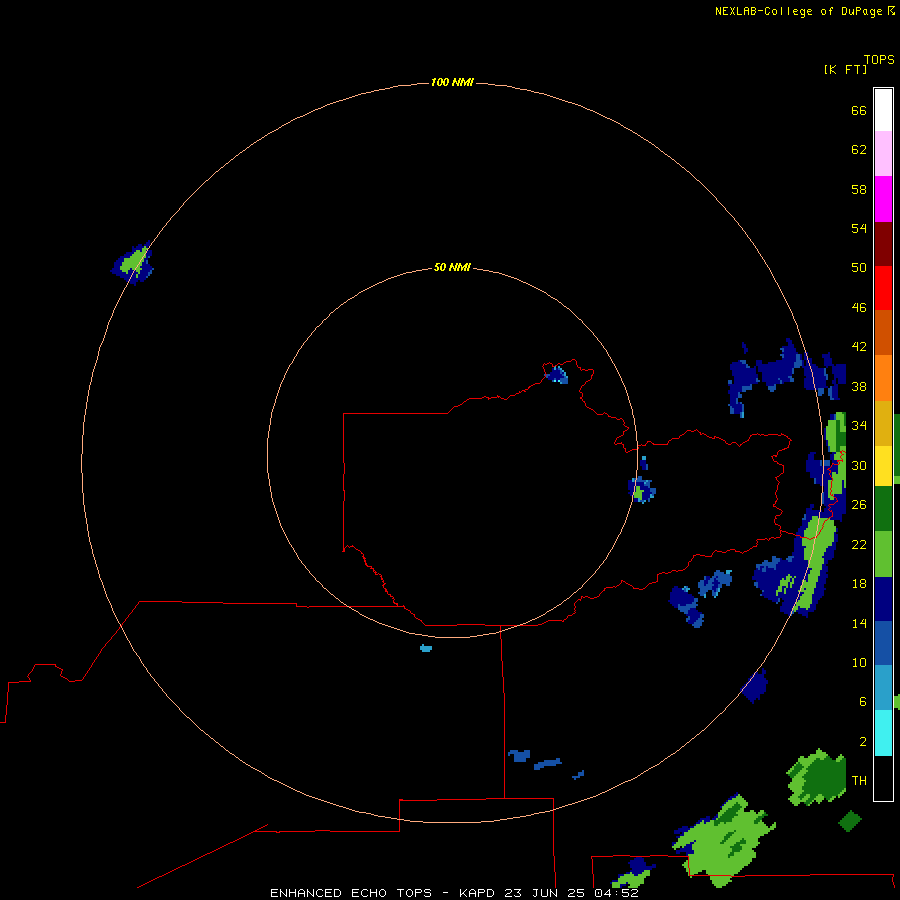
Task: Click the TH legend label
Action: coord(859,780)
